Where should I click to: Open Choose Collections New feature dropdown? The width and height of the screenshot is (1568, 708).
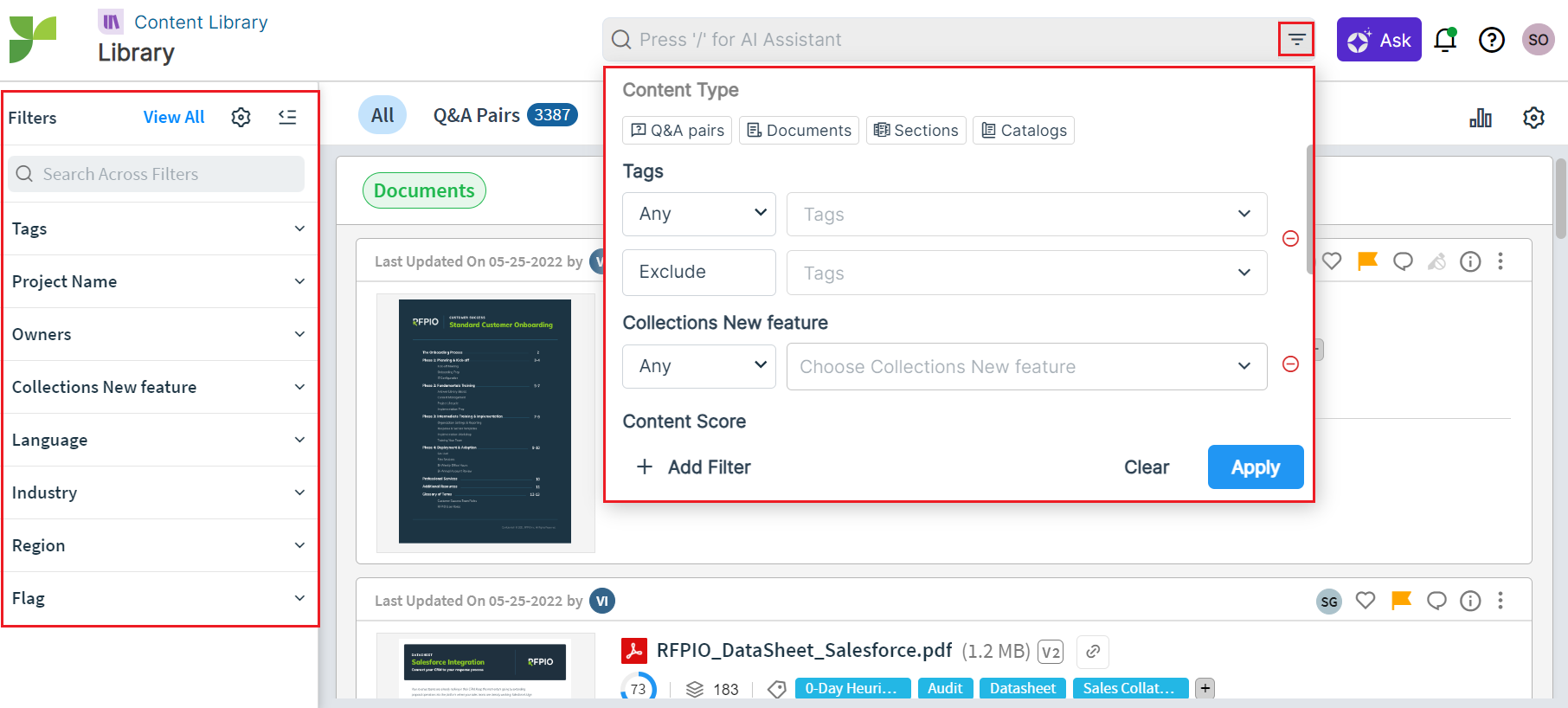tap(1027, 366)
